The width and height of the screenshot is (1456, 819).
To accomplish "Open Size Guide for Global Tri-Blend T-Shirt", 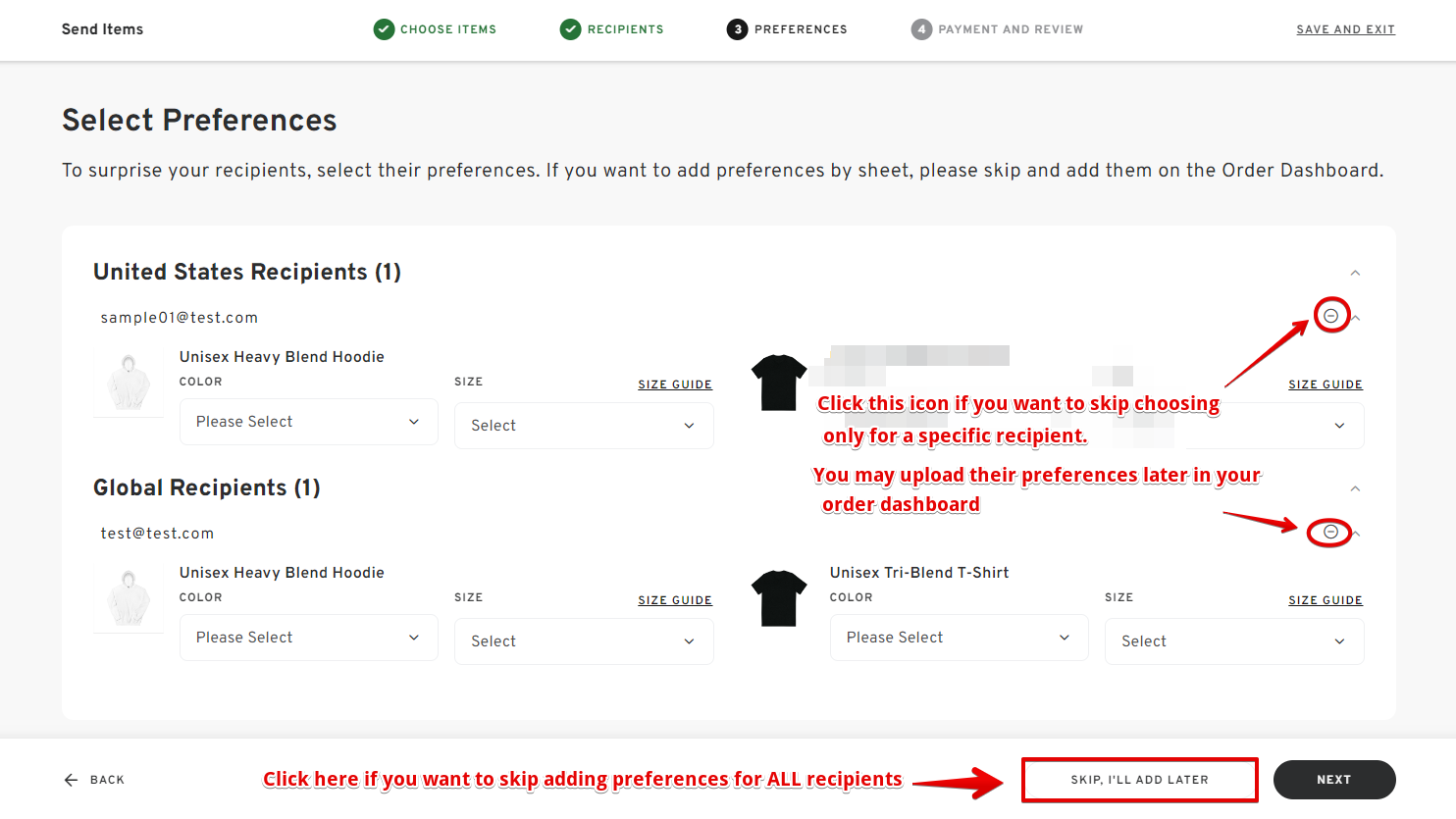I will click(1325, 600).
